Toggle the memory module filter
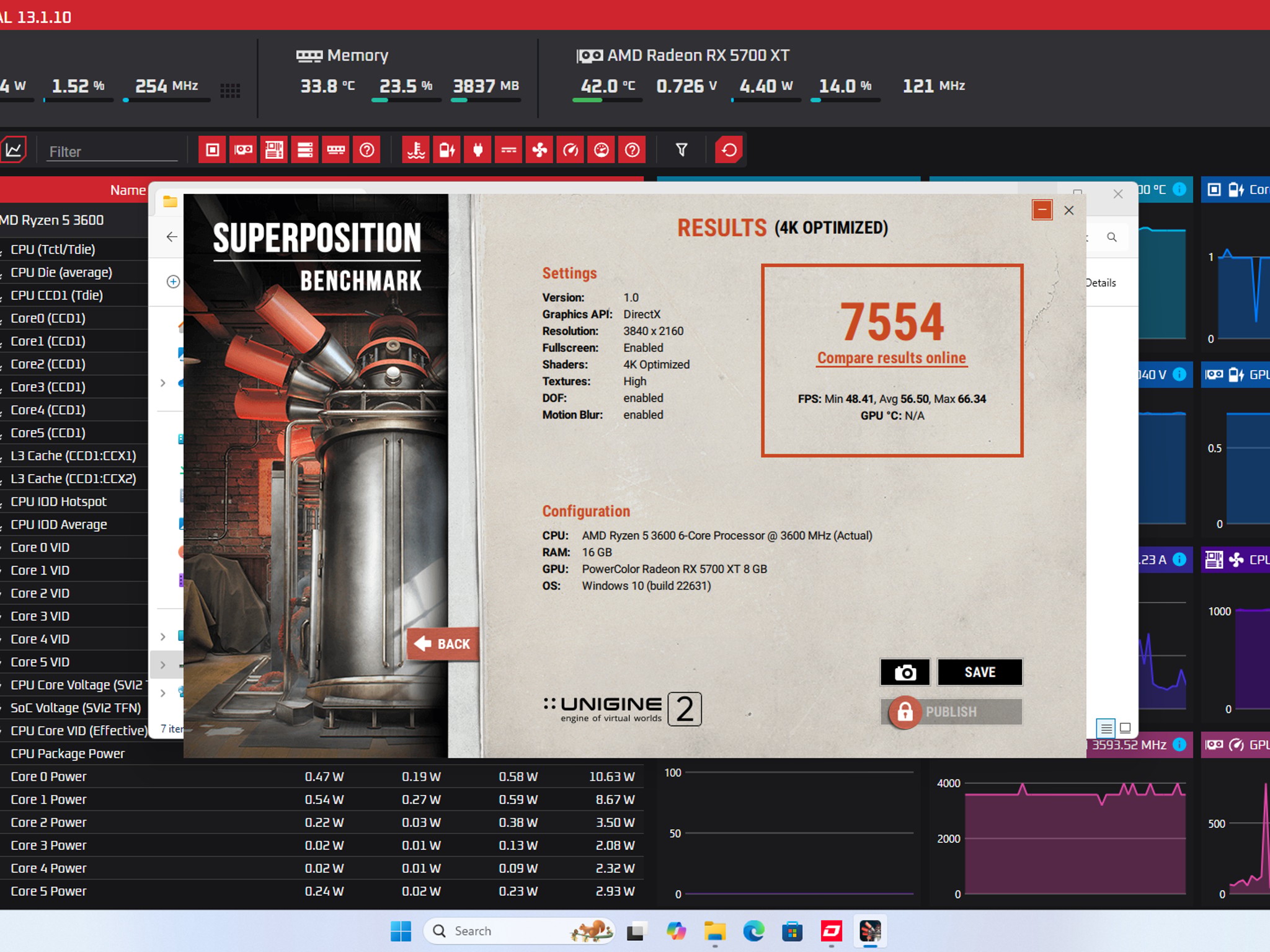This screenshot has height=952, width=1270. [336, 150]
